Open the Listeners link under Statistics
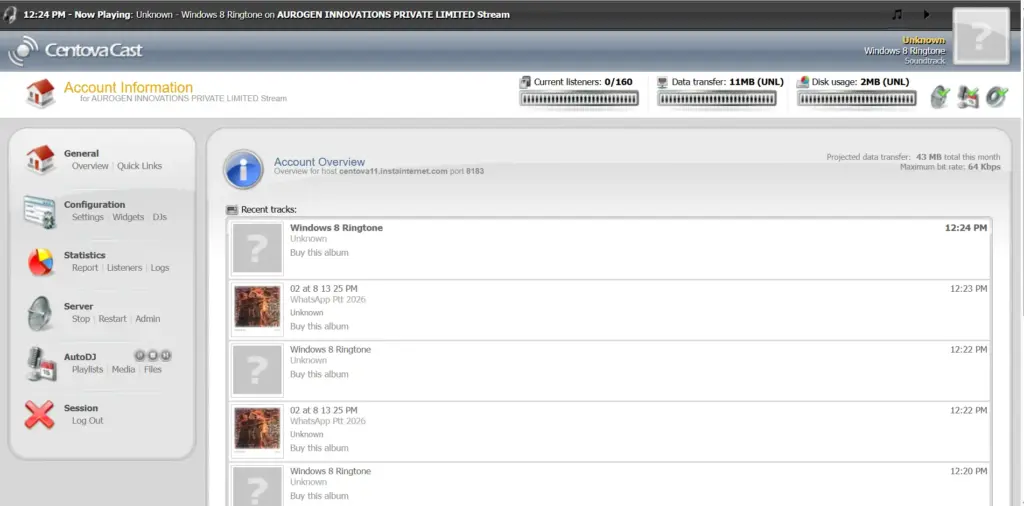This screenshot has width=1024, height=506. (x=125, y=268)
